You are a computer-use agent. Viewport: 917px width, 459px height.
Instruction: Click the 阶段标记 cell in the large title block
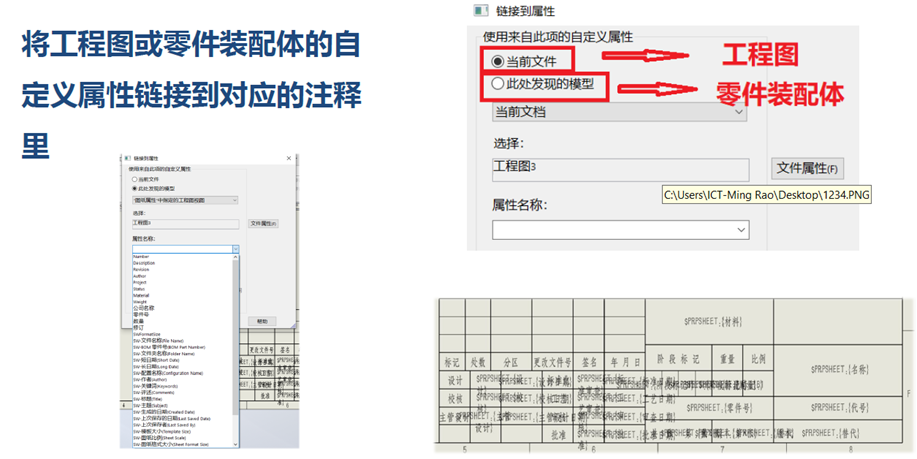click(x=678, y=359)
